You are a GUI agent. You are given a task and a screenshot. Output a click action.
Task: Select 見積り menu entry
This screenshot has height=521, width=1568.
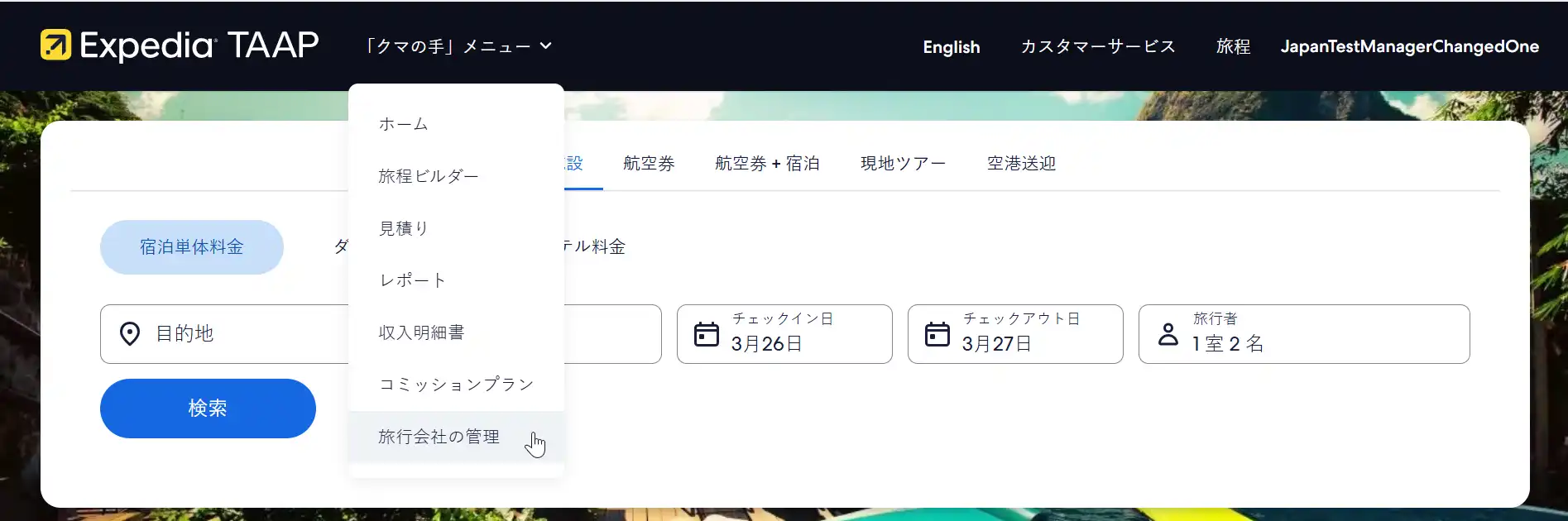coord(404,228)
